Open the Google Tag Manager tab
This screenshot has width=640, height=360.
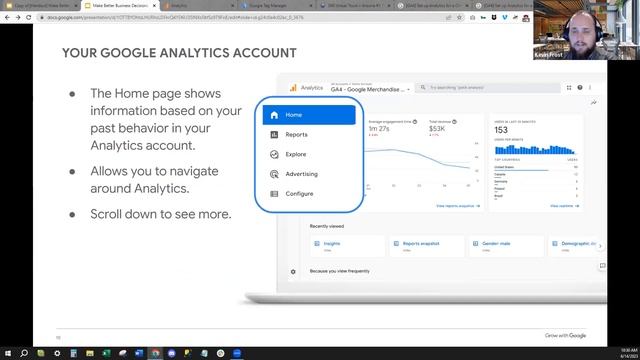click(x=276, y=6)
